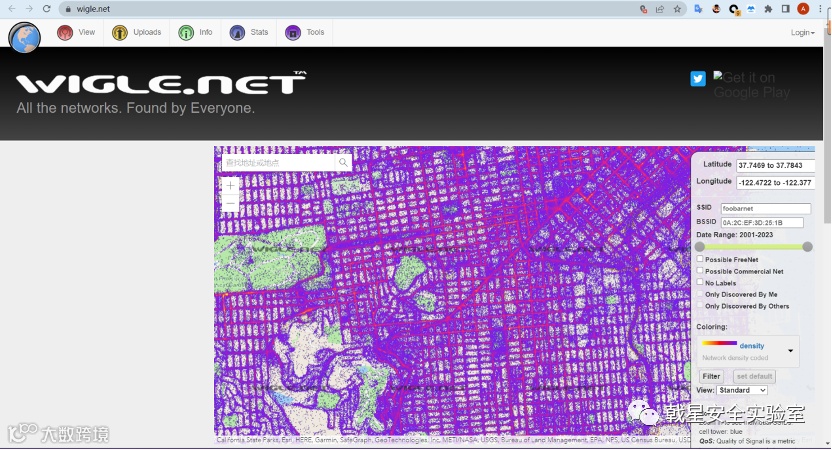Toggle the browser side panel icon

(786, 9)
